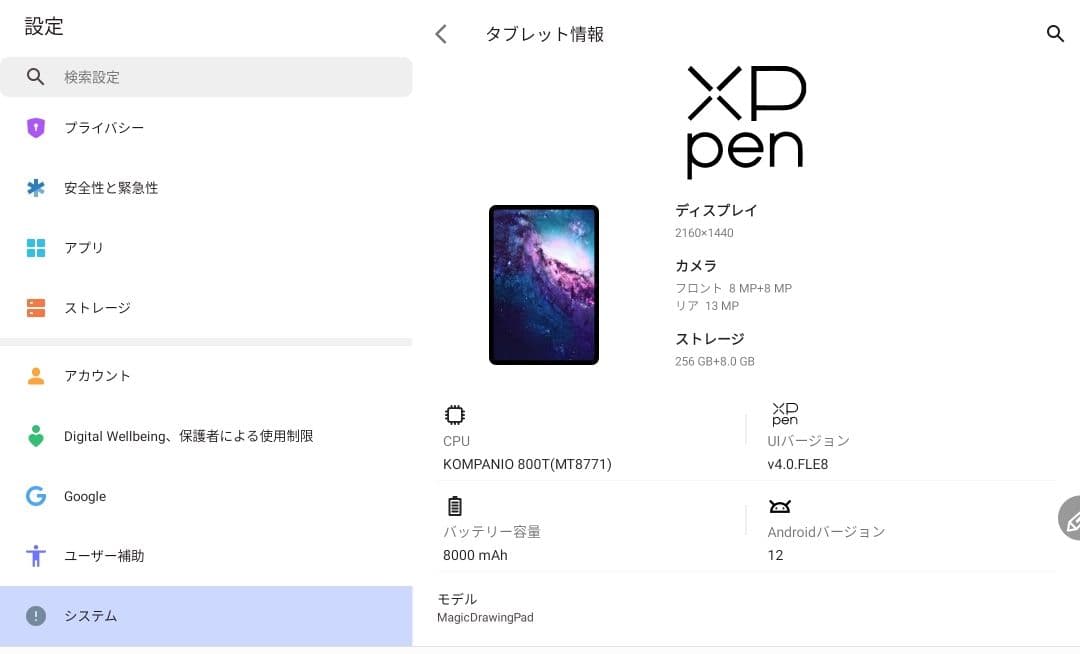Open the Privacy settings shield icon
Image resolution: width=1080 pixels, height=654 pixels.
(36, 127)
